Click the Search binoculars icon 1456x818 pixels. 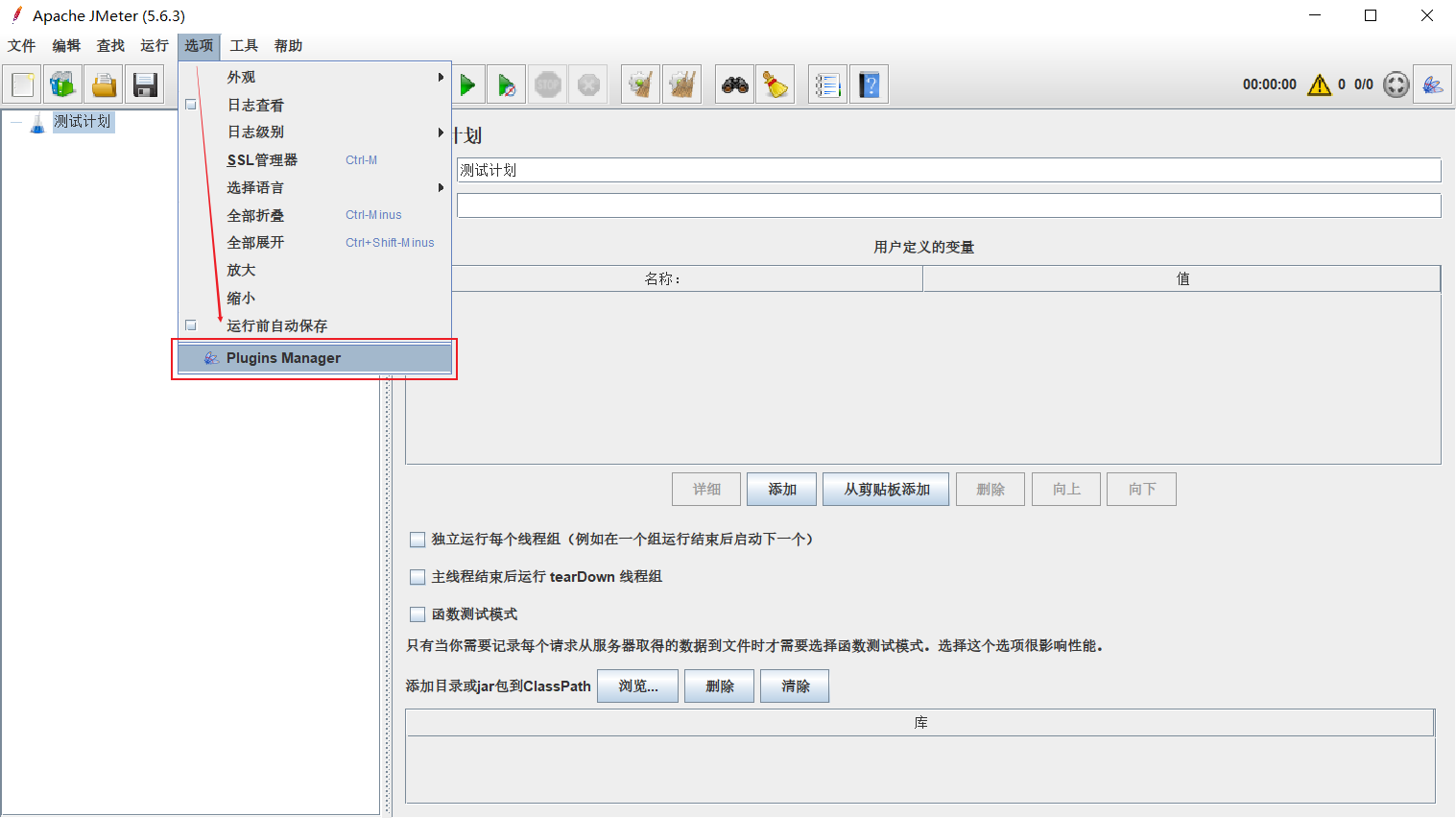735,84
